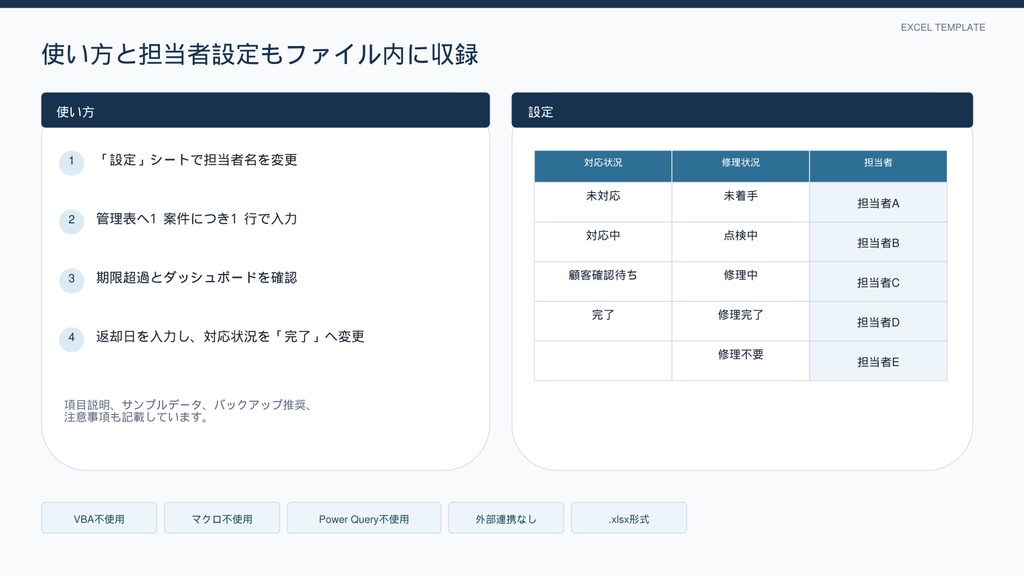Click the EXCEL TEMPLATE label
Viewport: 1024px width, 576px height.
point(942,27)
